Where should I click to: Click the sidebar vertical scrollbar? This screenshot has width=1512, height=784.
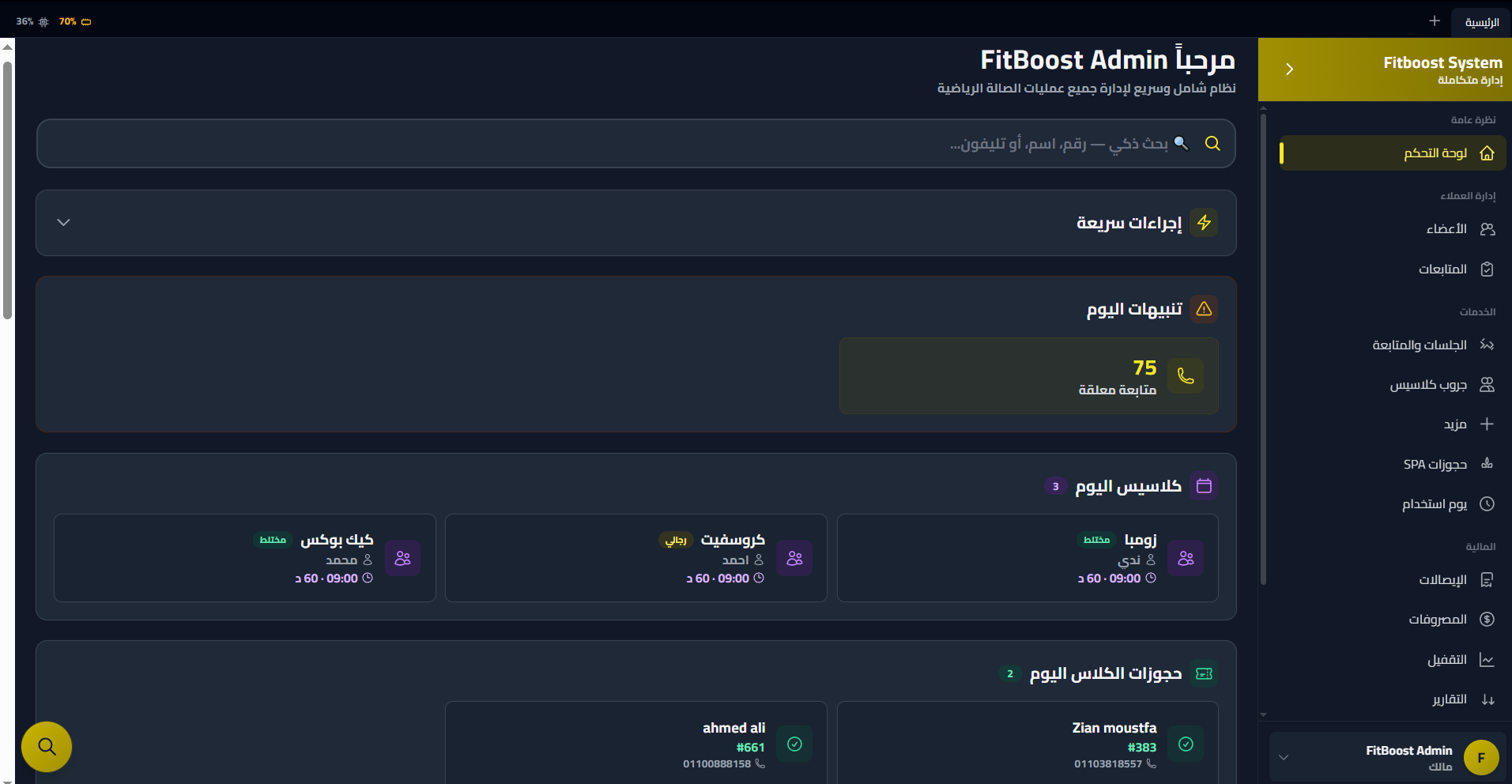click(1263, 349)
